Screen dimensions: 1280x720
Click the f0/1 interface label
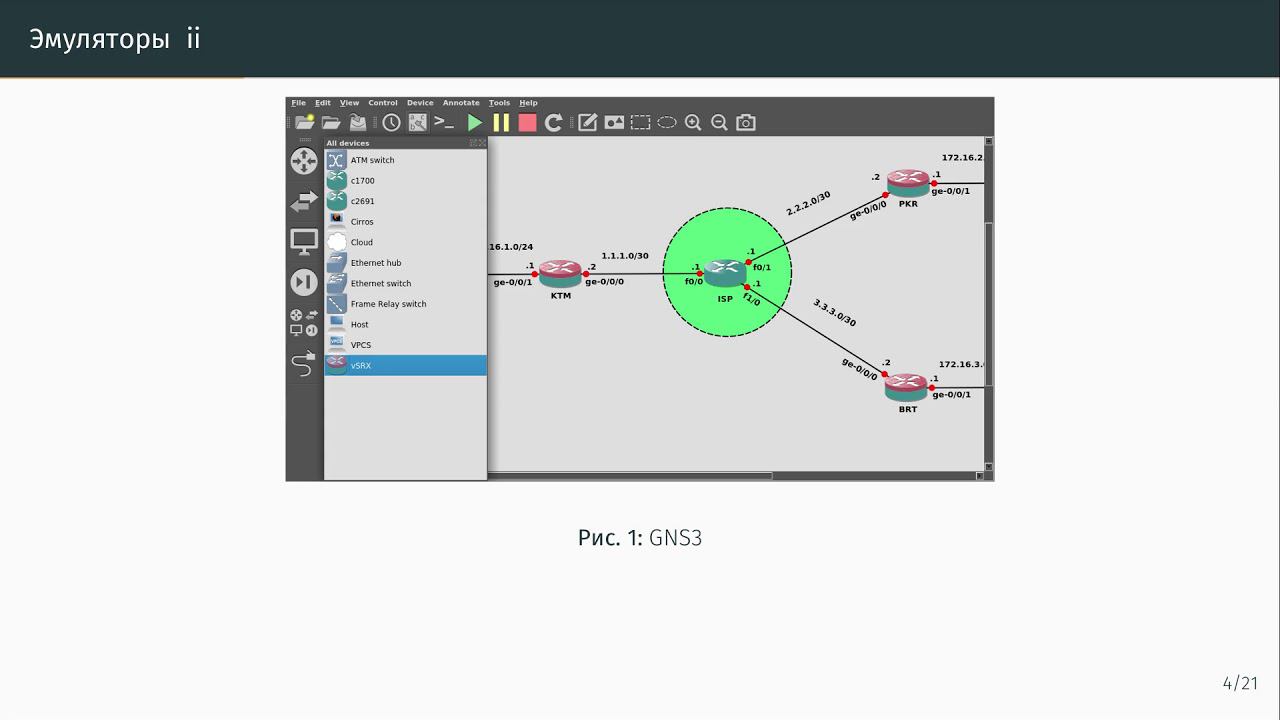tap(762, 267)
